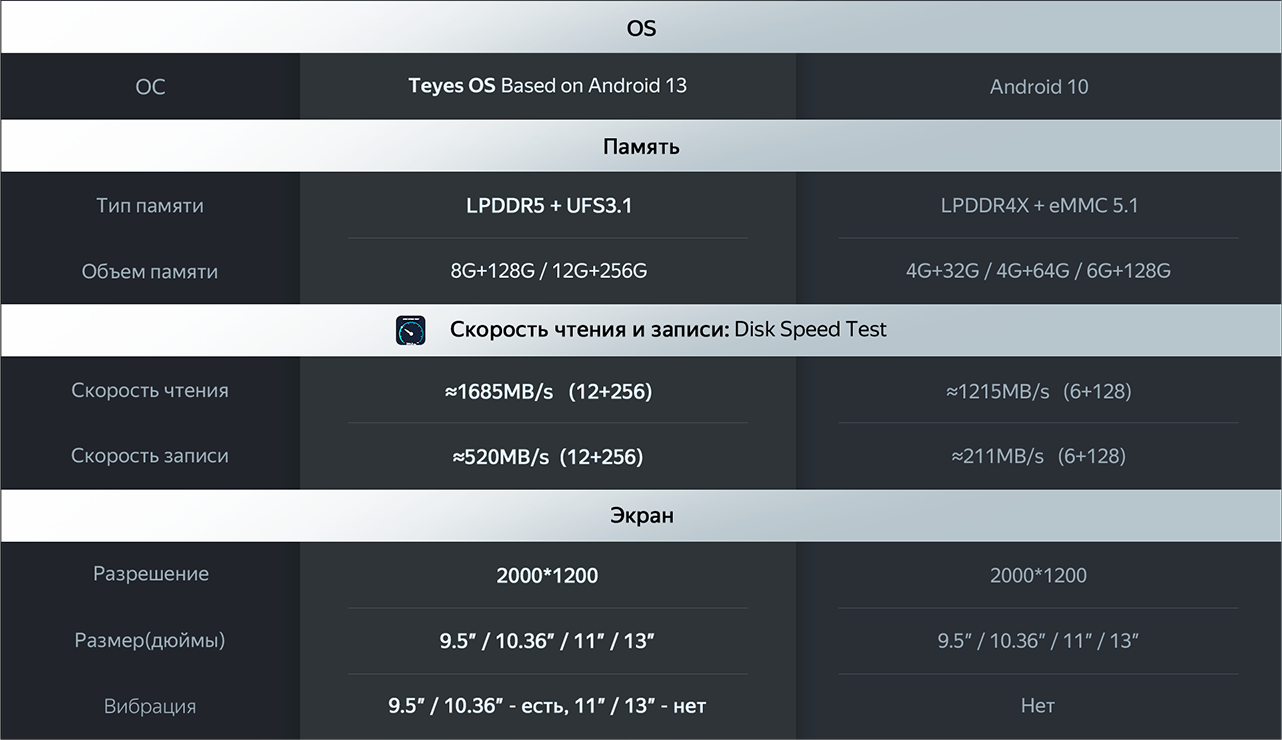Click the LPDDR4X + eMMC 5.1 value

pyautogui.click(x=1039, y=206)
